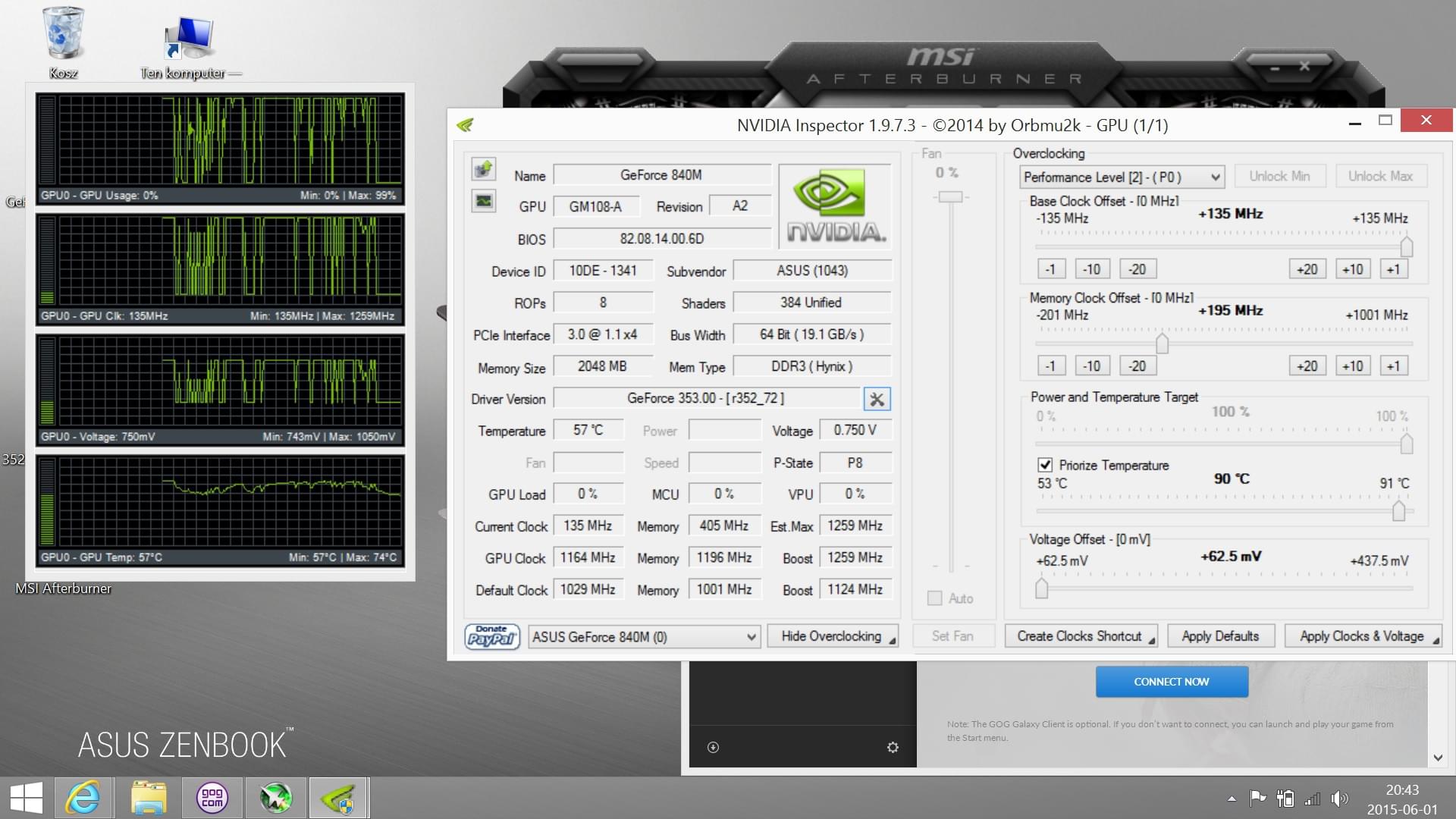The height and width of the screenshot is (819, 1456).
Task: Click GOG window scroll down arrow
Action: [1438, 758]
